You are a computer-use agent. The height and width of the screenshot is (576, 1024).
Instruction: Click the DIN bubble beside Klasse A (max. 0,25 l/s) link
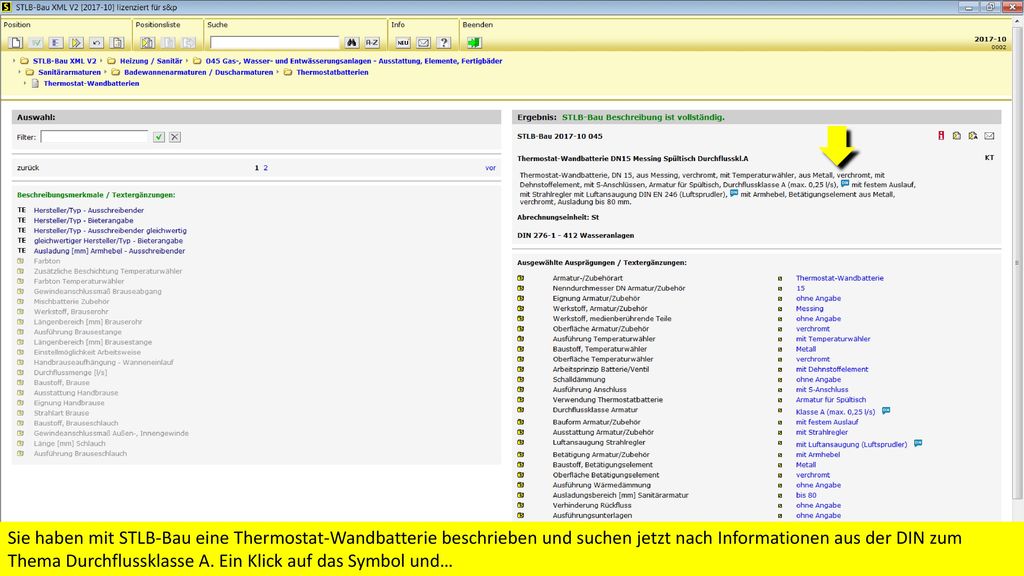886,411
